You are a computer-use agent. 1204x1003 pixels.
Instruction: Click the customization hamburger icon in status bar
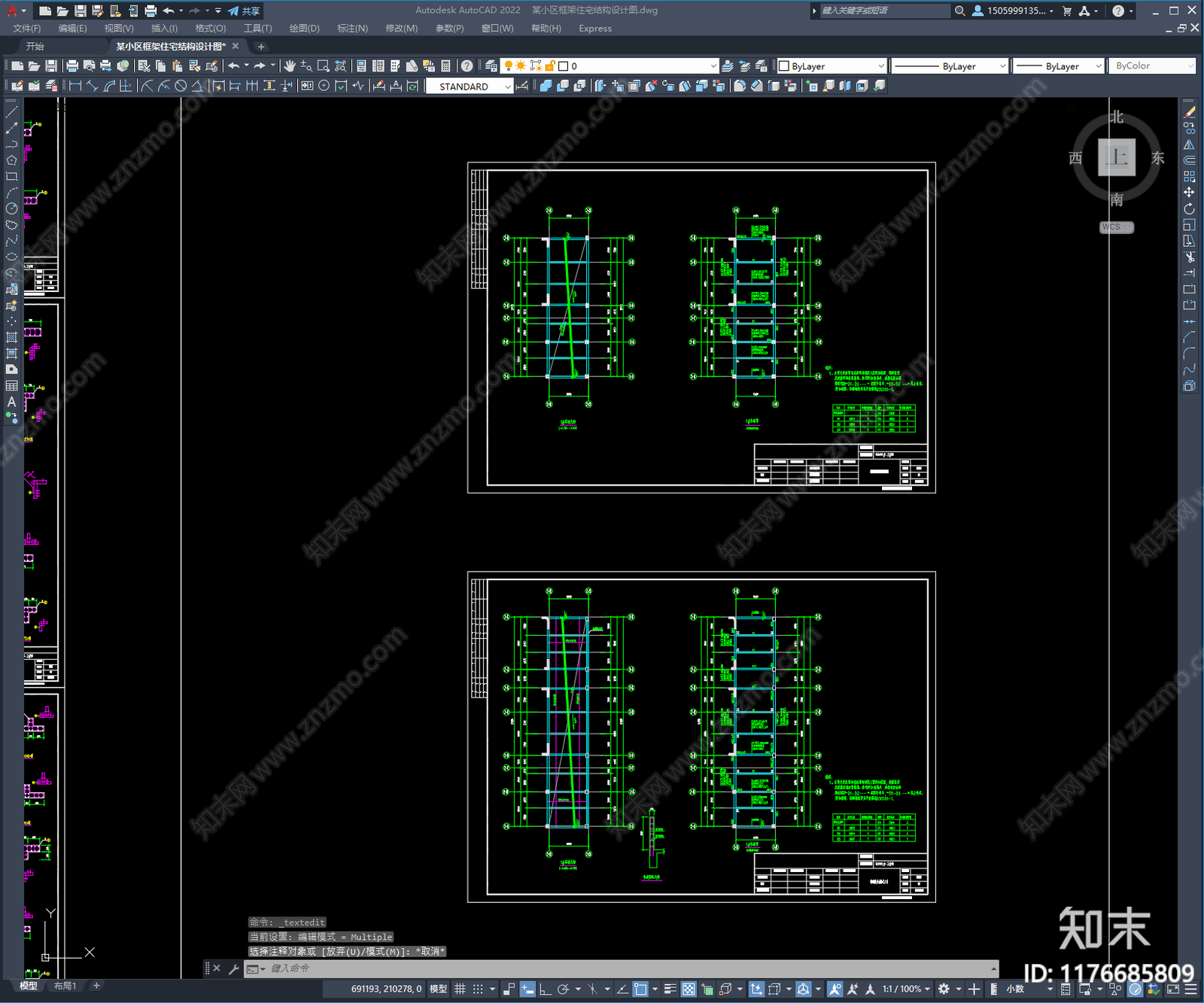(1190, 989)
